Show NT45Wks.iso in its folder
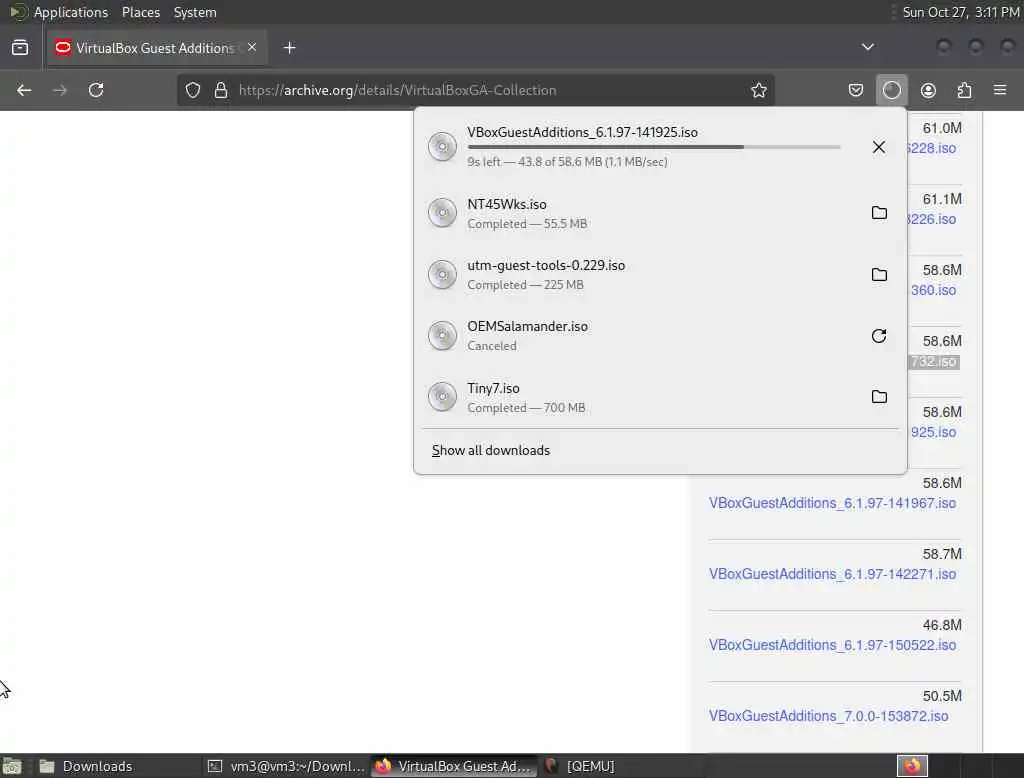This screenshot has width=1024, height=778. pos(879,213)
